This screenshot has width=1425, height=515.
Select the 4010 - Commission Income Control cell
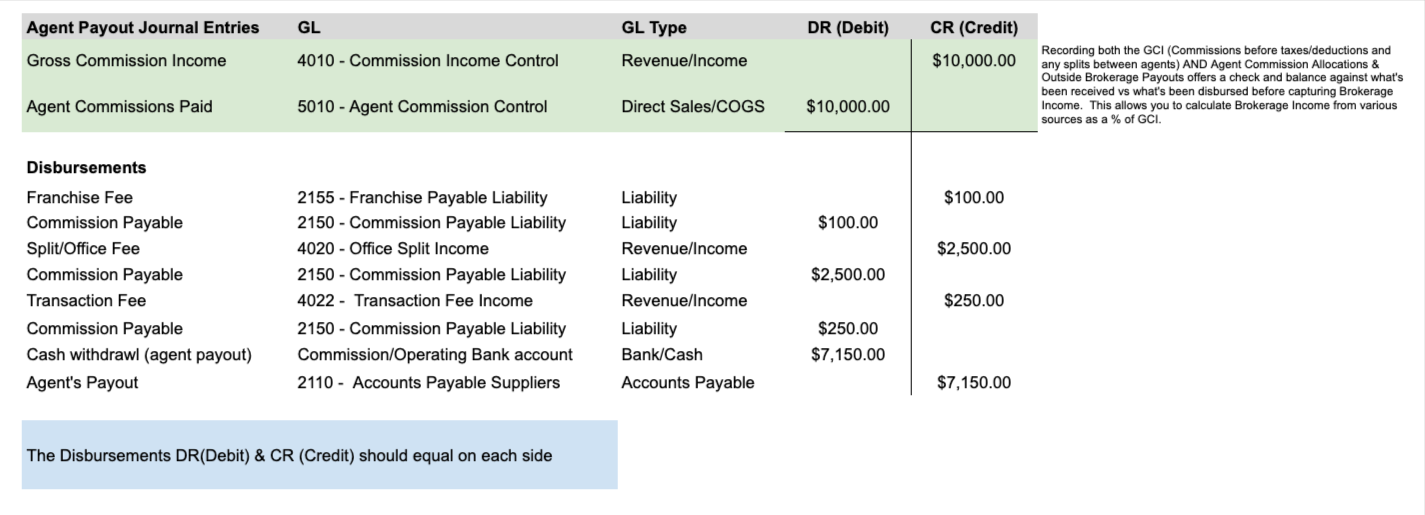tap(428, 61)
